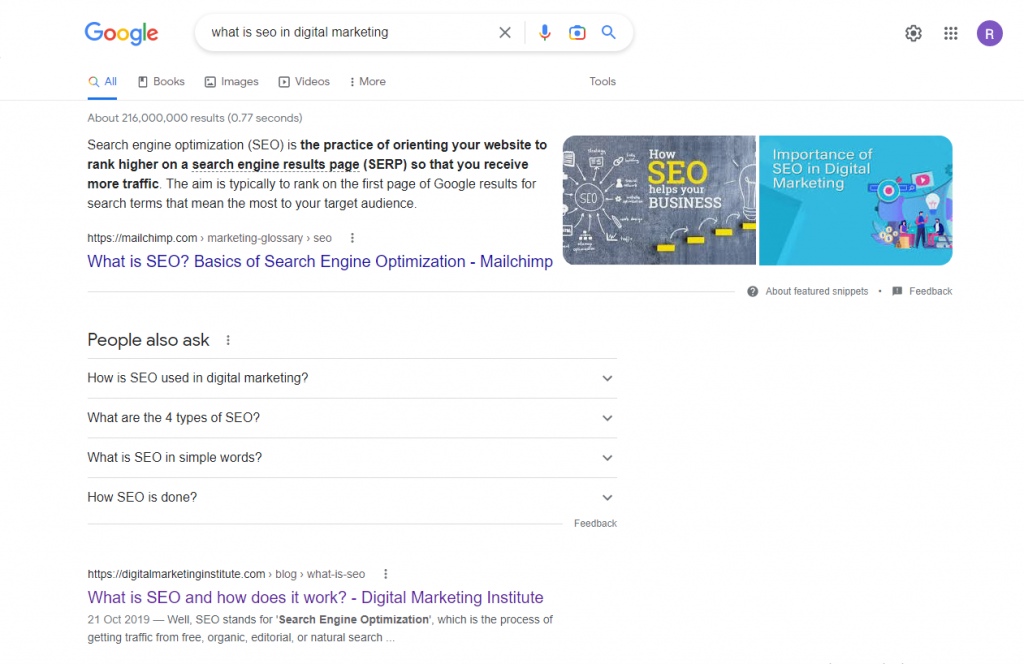The width and height of the screenshot is (1024, 664).
Task: Expand "What are the 4 types of SEO?"
Action: (607, 418)
